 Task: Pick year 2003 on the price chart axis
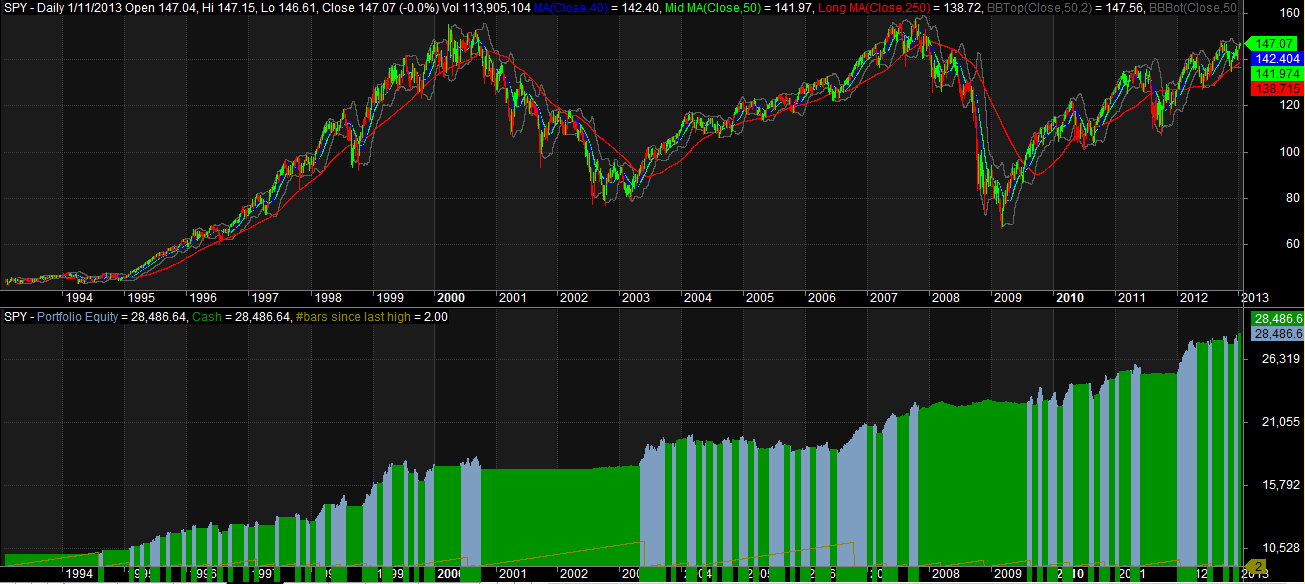pyautogui.click(x=636, y=298)
